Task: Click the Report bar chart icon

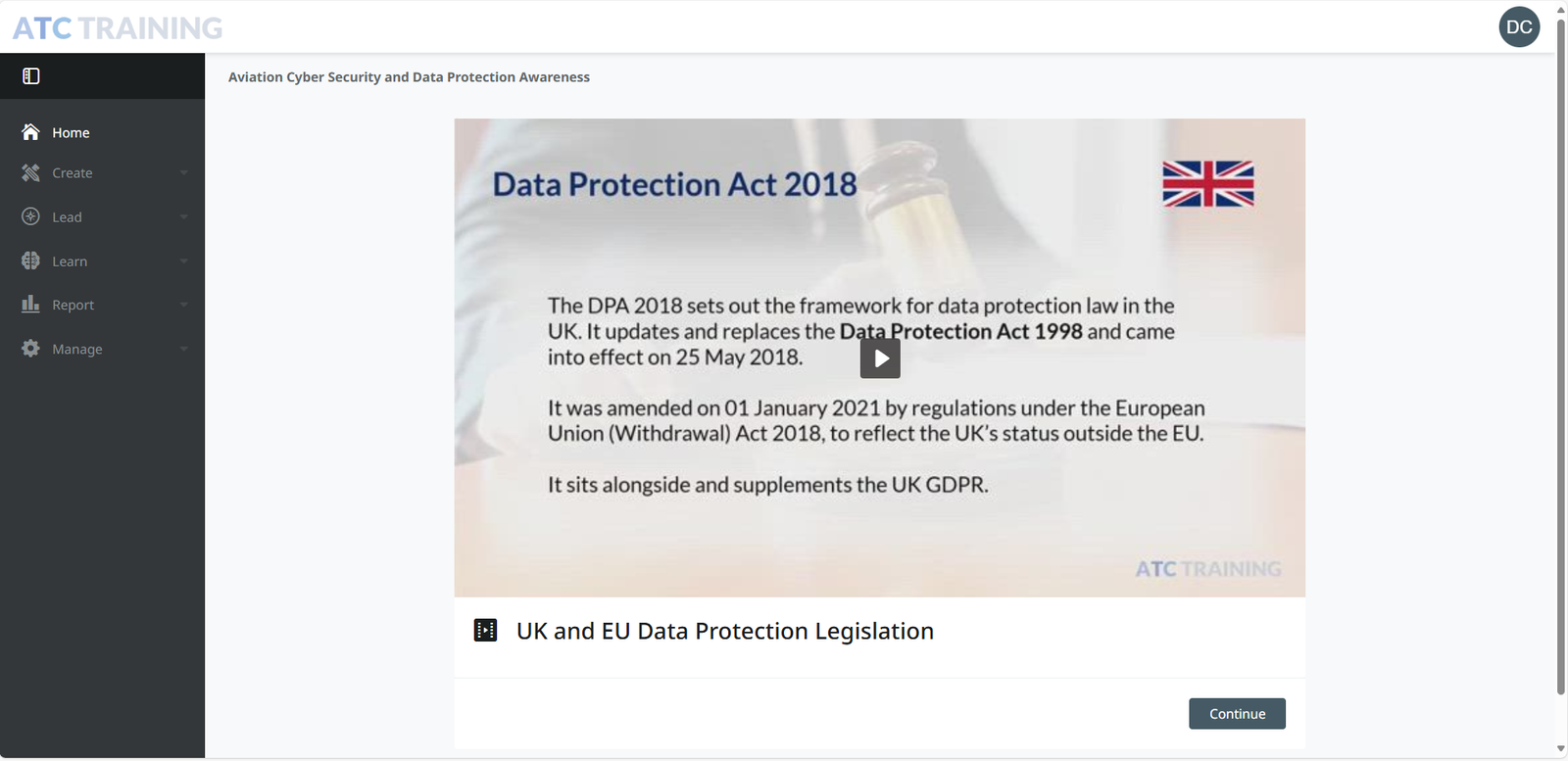Action: coord(30,305)
